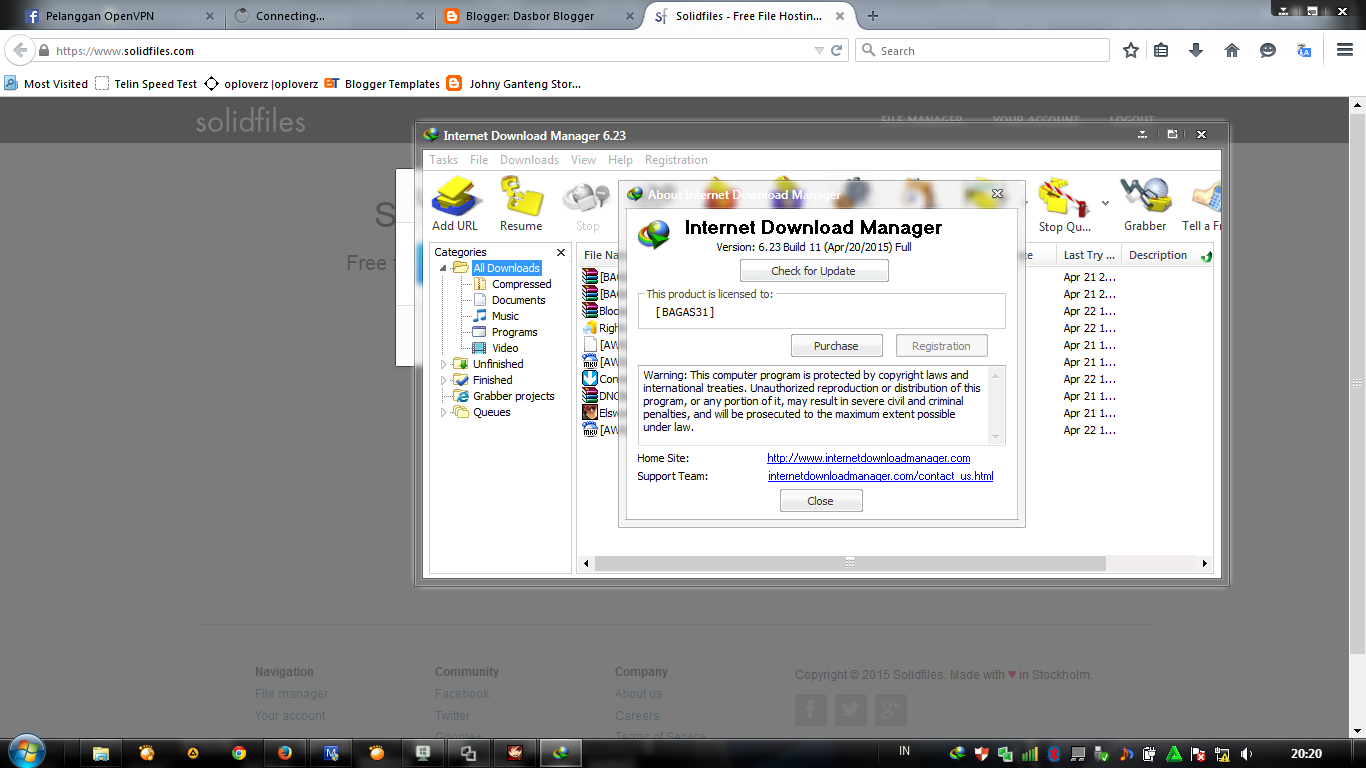
Task: Expand the Unfinished category
Action: pos(444,364)
